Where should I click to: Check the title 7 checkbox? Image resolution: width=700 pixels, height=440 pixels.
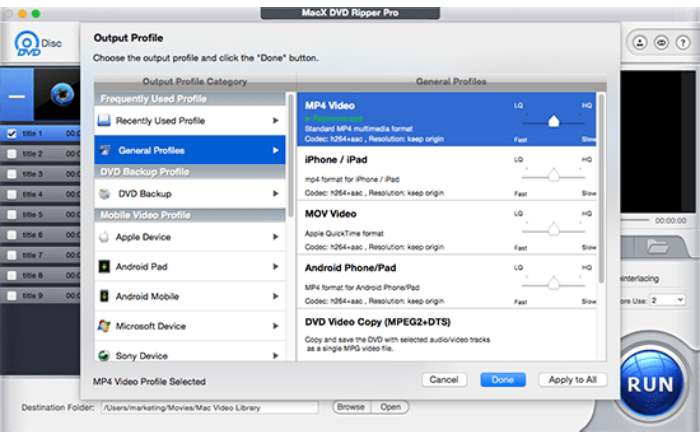(12, 255)
